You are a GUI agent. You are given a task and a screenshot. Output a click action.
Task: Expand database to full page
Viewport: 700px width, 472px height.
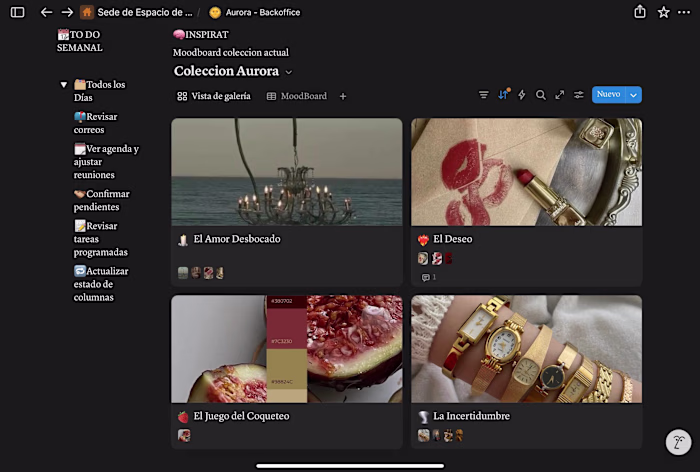[559, 95]
